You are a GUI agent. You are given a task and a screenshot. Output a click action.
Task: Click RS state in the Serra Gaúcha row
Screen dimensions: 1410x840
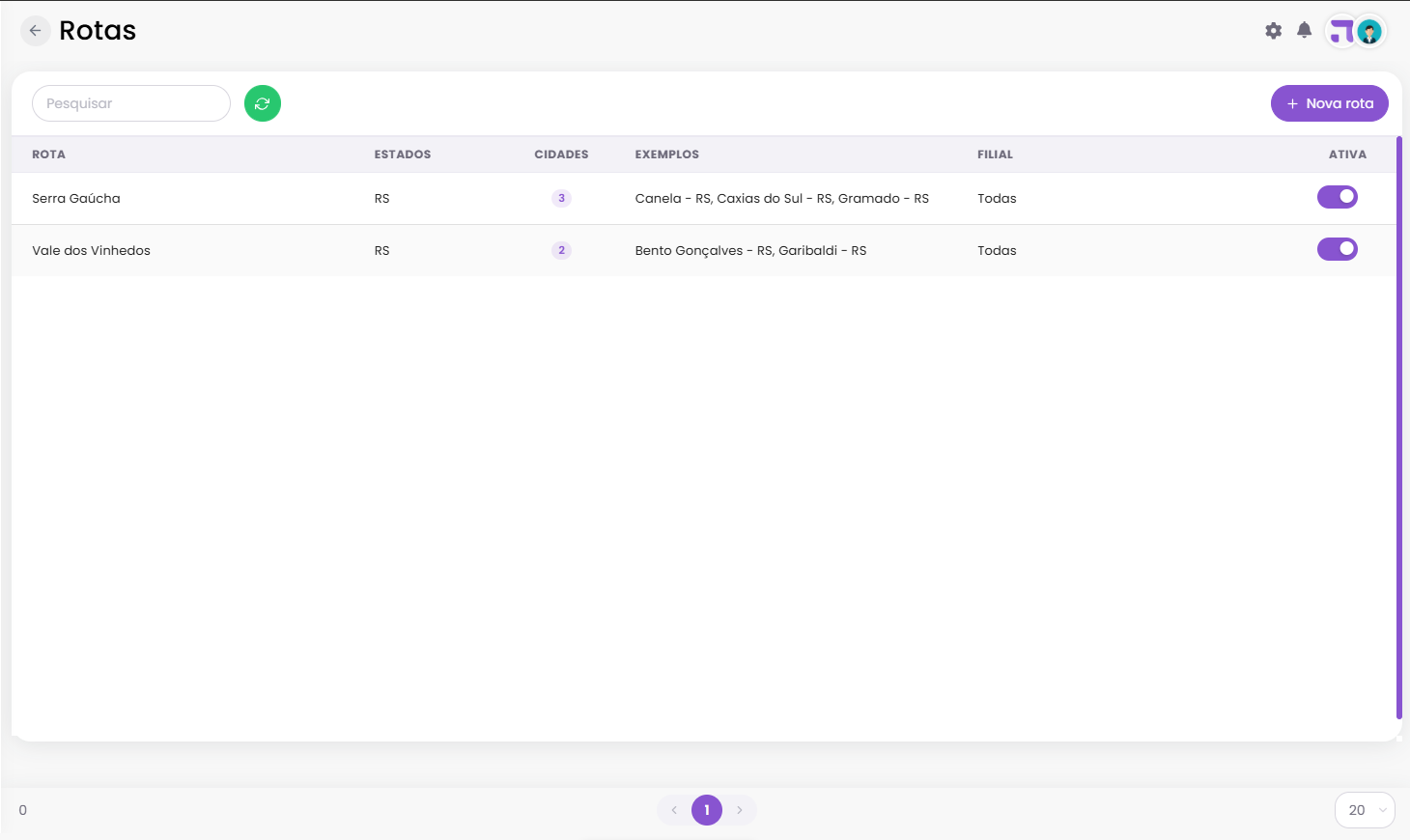(382, 198)
